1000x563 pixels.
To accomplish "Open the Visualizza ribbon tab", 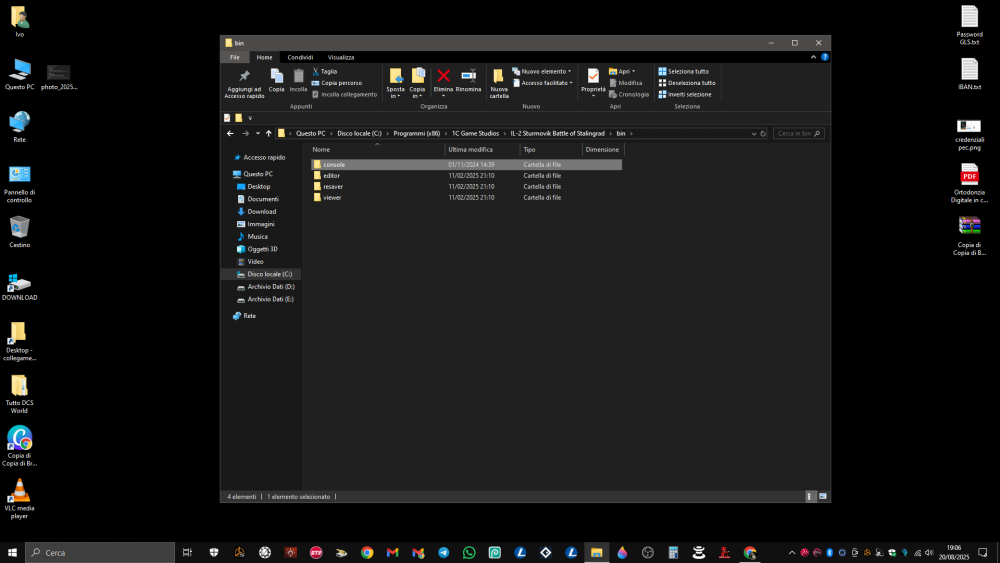I will pos(340,57).
